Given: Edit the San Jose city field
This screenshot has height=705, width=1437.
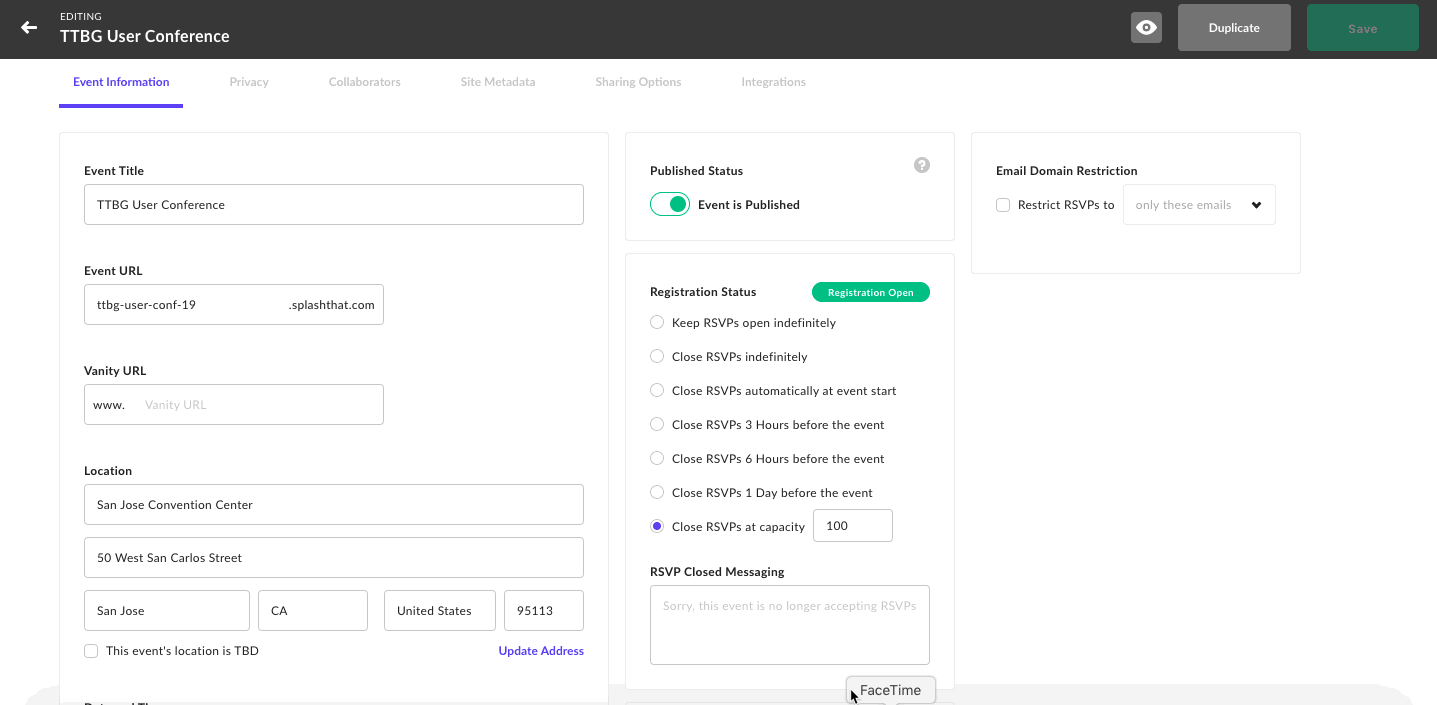Looking at the screenshot, I should (167, 610).
